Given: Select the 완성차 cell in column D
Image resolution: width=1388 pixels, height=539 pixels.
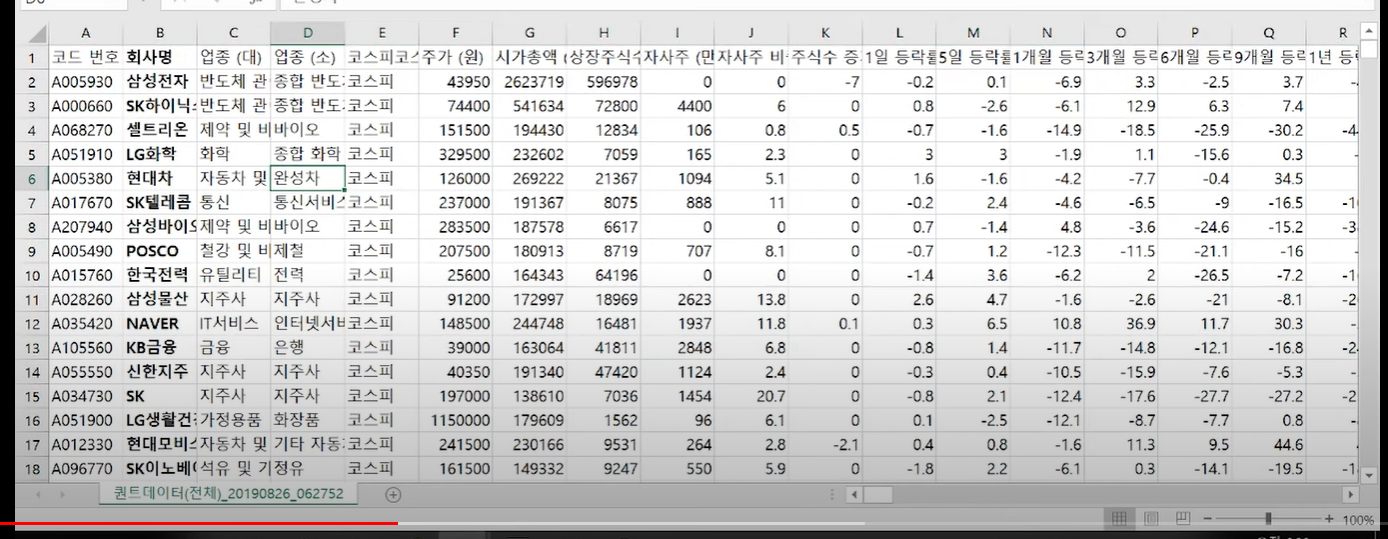Looking at the screenshot, I should [308, 179].
